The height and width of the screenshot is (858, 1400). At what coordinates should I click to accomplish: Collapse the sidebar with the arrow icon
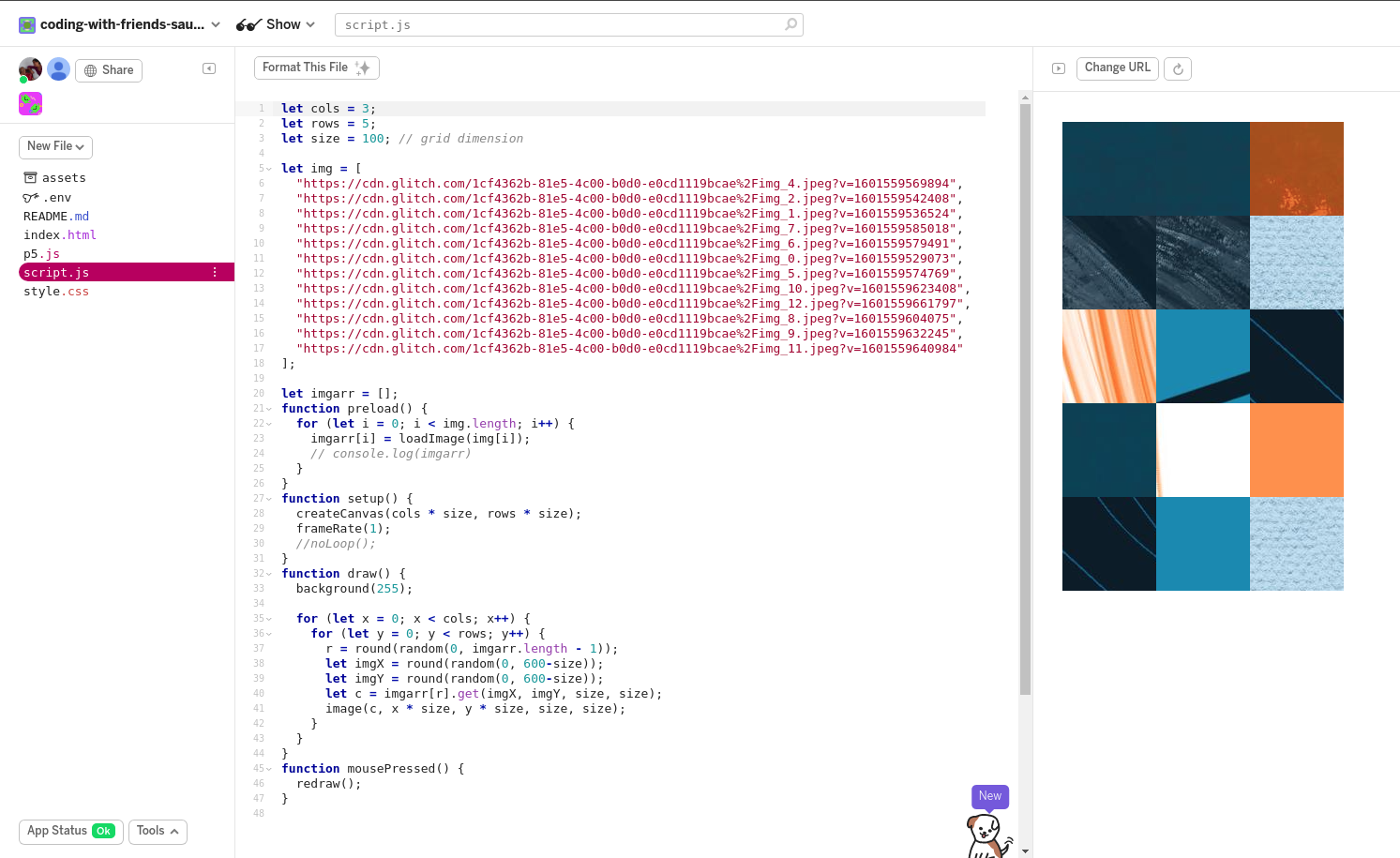[x=209, y=68]
